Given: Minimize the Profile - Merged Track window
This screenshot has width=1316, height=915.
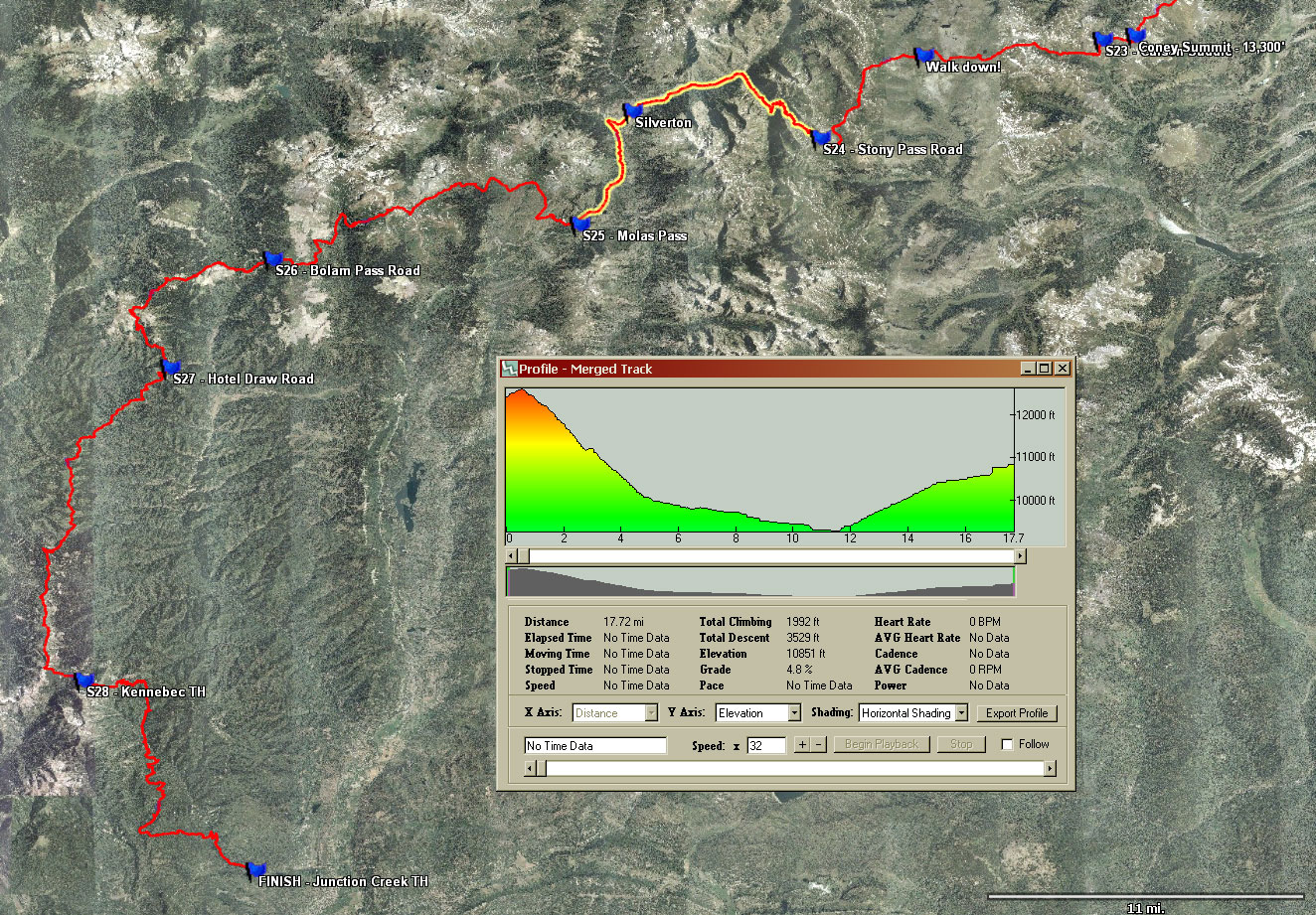Looking at the screenshot, I should [1027, 369].
